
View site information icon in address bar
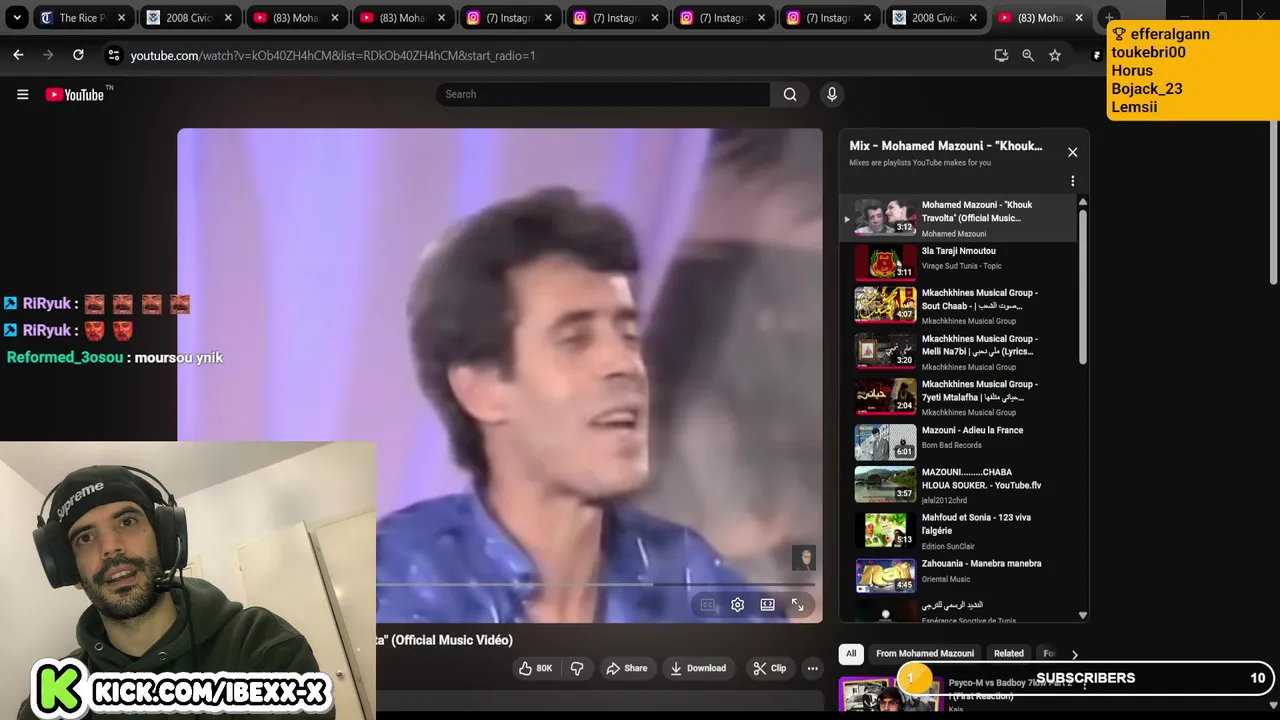(114, 55)
